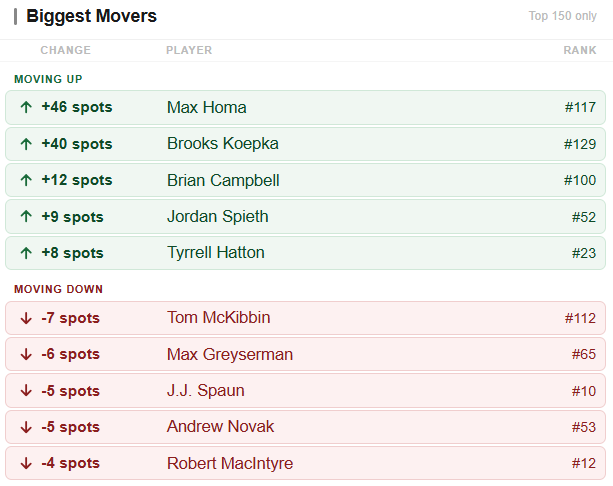Screen dimensions: 613x486
Task: Click the down arrow in Robert MacIntyre row
Action: click(x=26, y=463)
